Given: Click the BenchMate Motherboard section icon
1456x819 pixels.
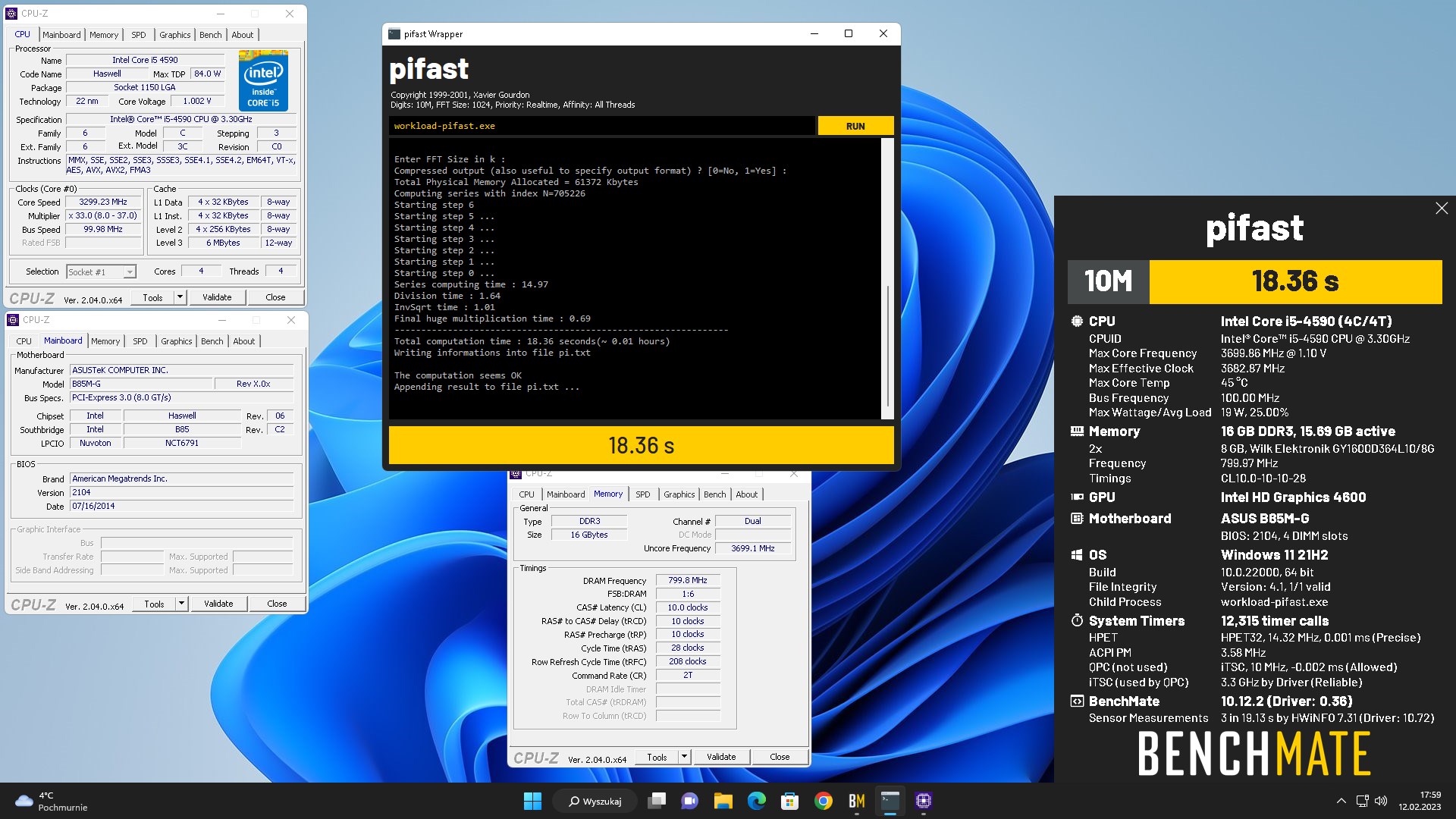Looking at the screenshot, I should point(1077,518).
